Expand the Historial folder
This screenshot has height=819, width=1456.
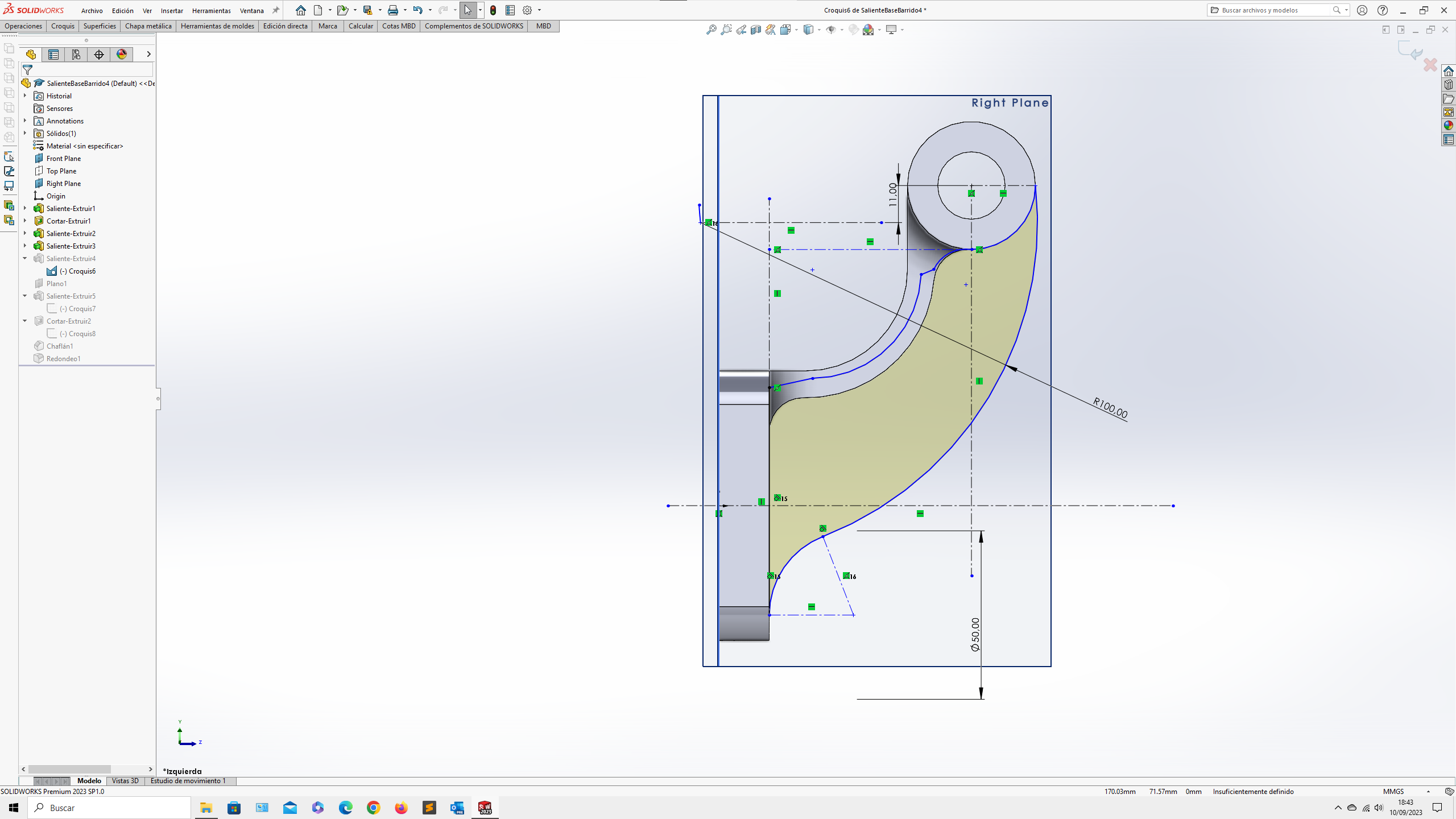tap(25, 96)
